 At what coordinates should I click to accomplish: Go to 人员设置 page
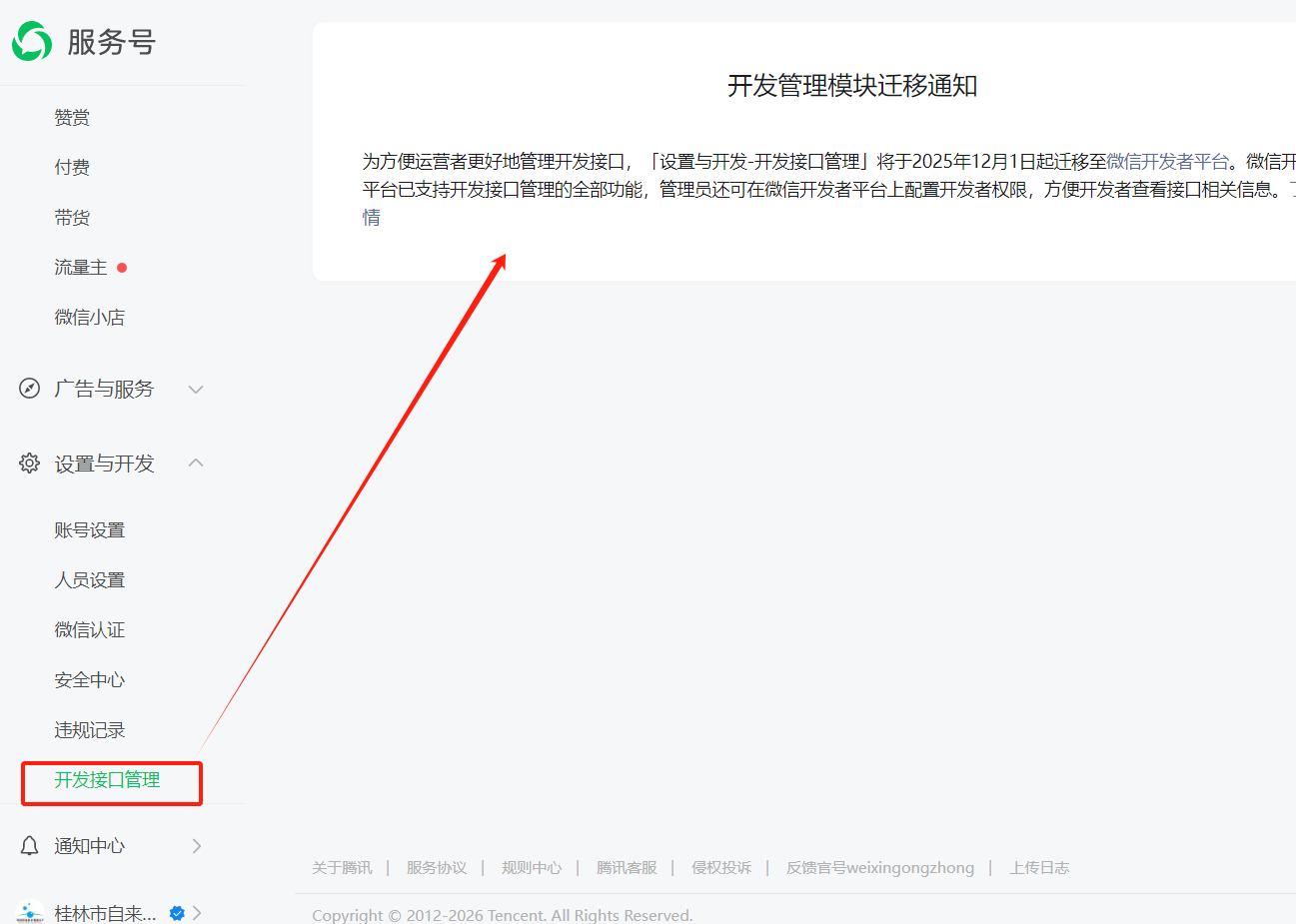point(90,580)
